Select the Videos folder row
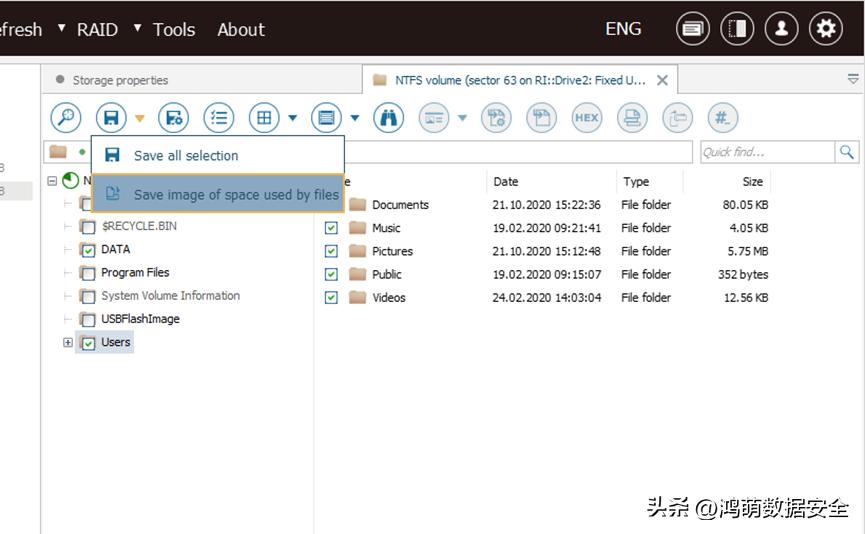The height and width of the screenshot is (534, 865). click(x=545, y=297)
